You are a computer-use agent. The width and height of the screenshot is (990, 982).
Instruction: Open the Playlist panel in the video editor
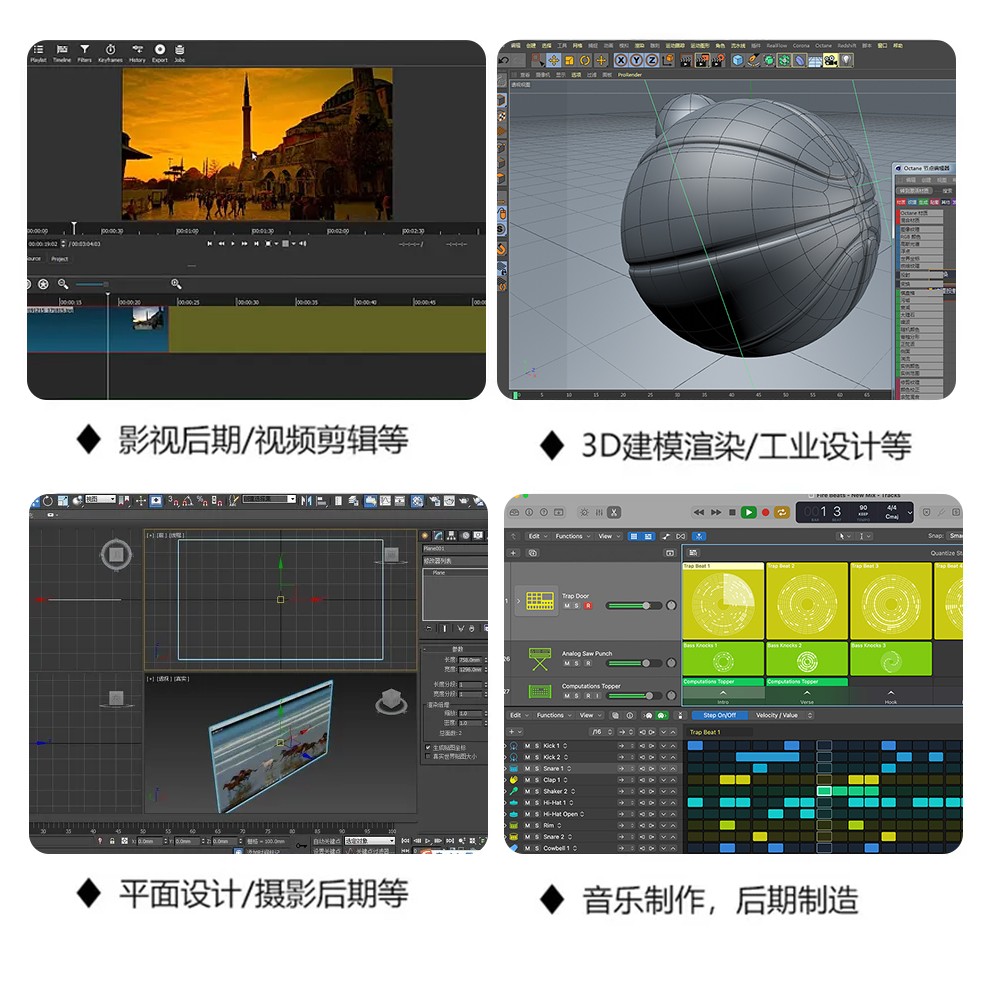click(38, 52)
